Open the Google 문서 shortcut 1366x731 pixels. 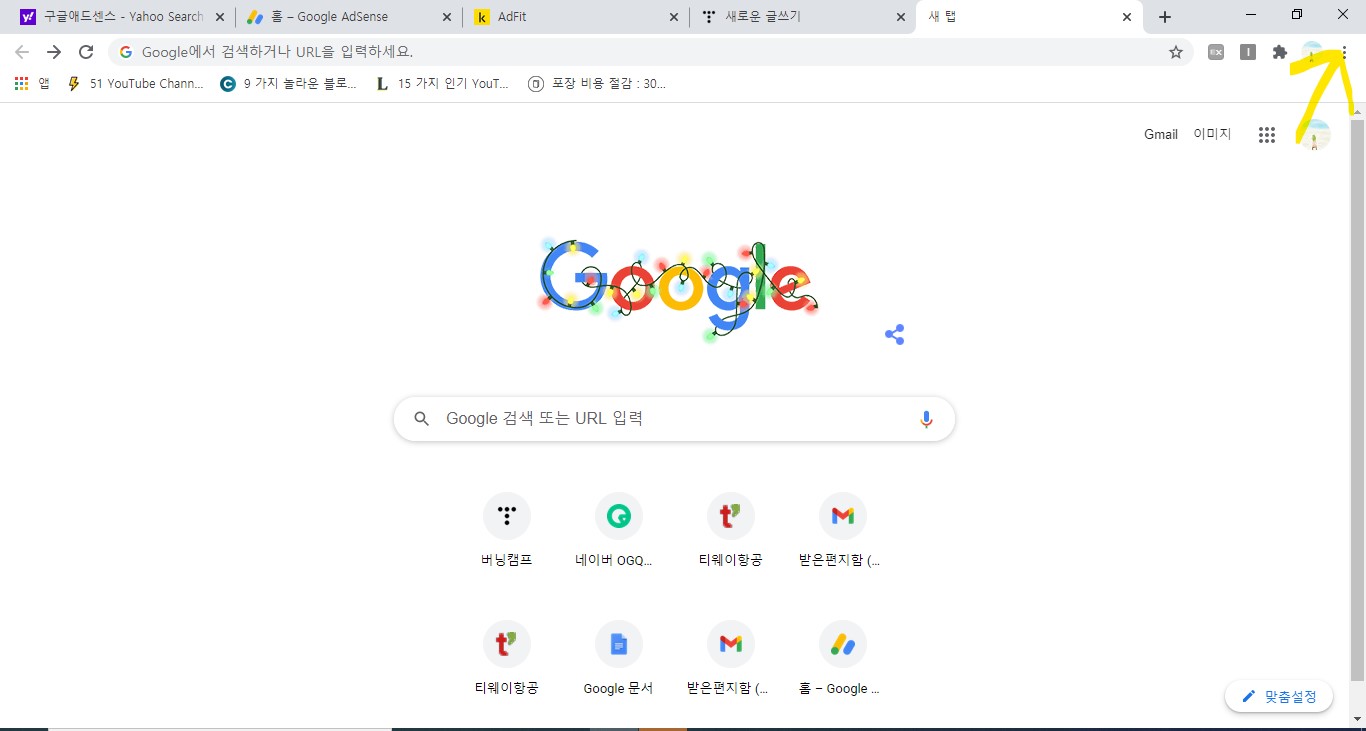pyautogui.click(x=619, y=658)
